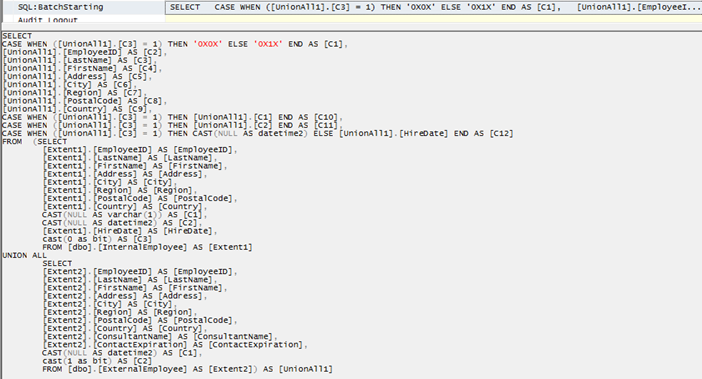Click [Extent1].[Region] AS [Region] line
The width and height of the screenshot is (702, 379).
[x=120, y=190]
